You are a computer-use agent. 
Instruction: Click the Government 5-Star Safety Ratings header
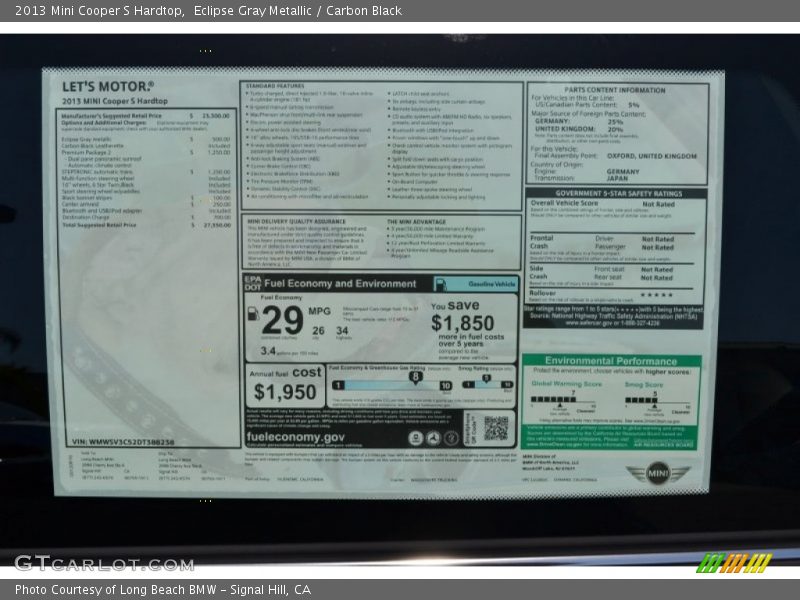click(x=618, y=194)
